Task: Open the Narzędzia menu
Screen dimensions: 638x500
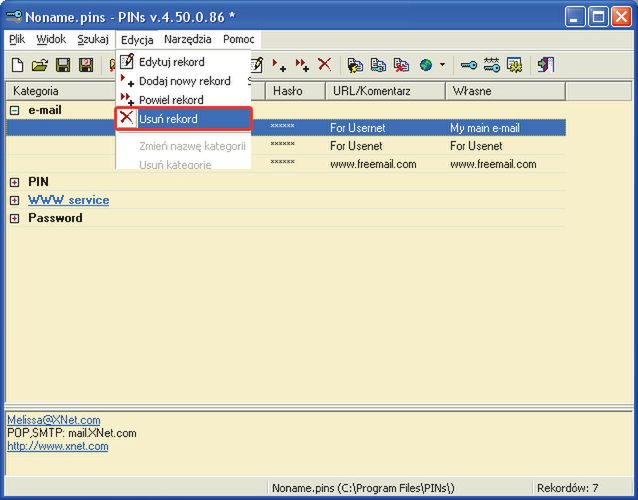Action: point(188,39)
